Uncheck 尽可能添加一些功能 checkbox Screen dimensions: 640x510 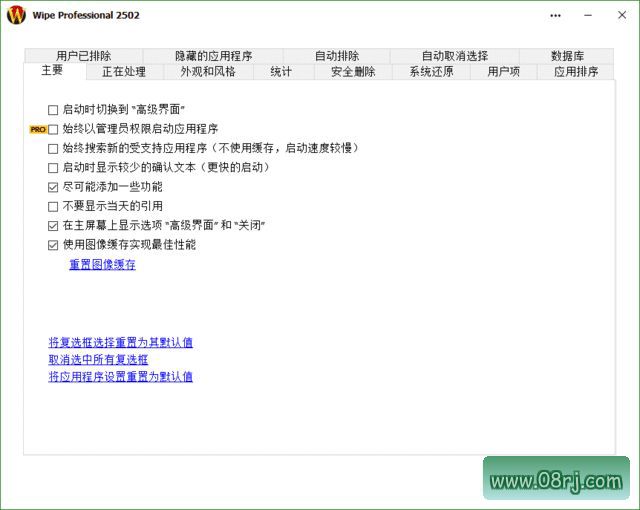[x=53, y=187]
